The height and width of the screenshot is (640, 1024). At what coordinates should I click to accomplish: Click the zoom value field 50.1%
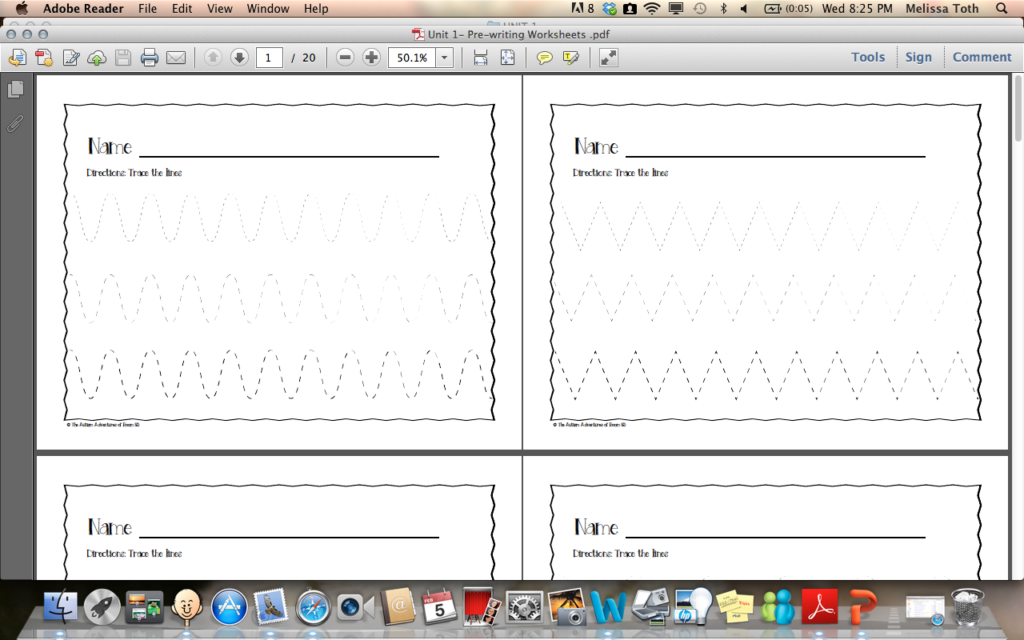point(412,57)
